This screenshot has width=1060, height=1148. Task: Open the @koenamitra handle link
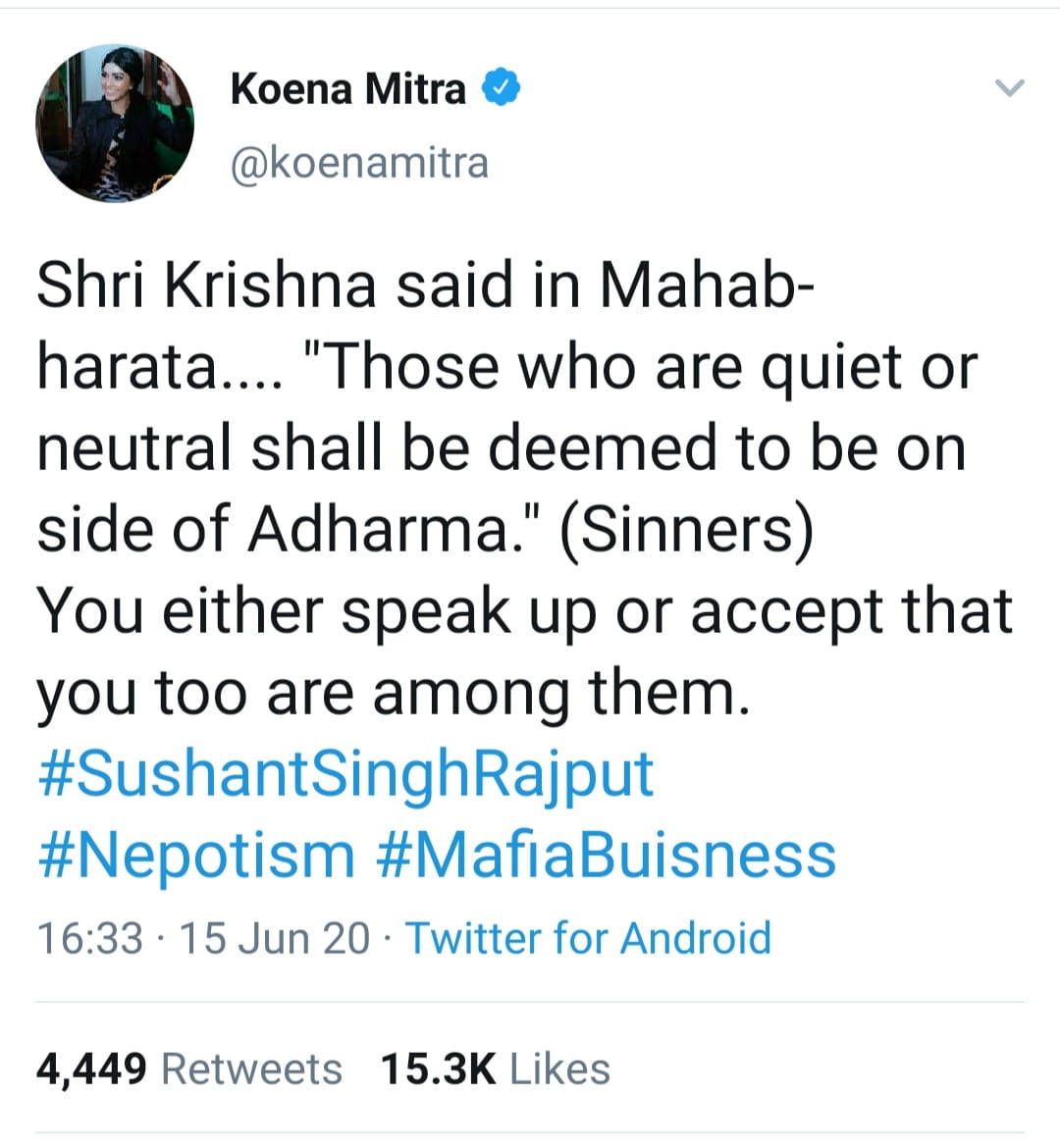pyautogui.click(x=358, y=163)
